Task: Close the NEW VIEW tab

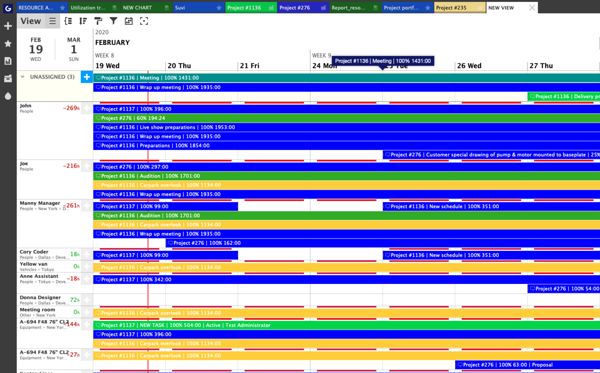Action: 532,8
